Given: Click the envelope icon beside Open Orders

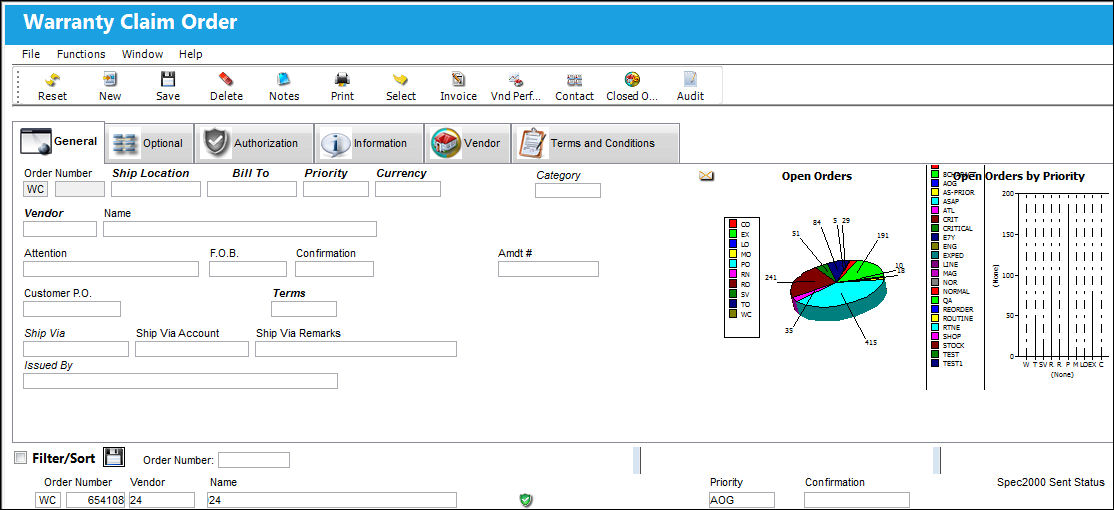Looking at the screenshot, I should coord(706,175).
